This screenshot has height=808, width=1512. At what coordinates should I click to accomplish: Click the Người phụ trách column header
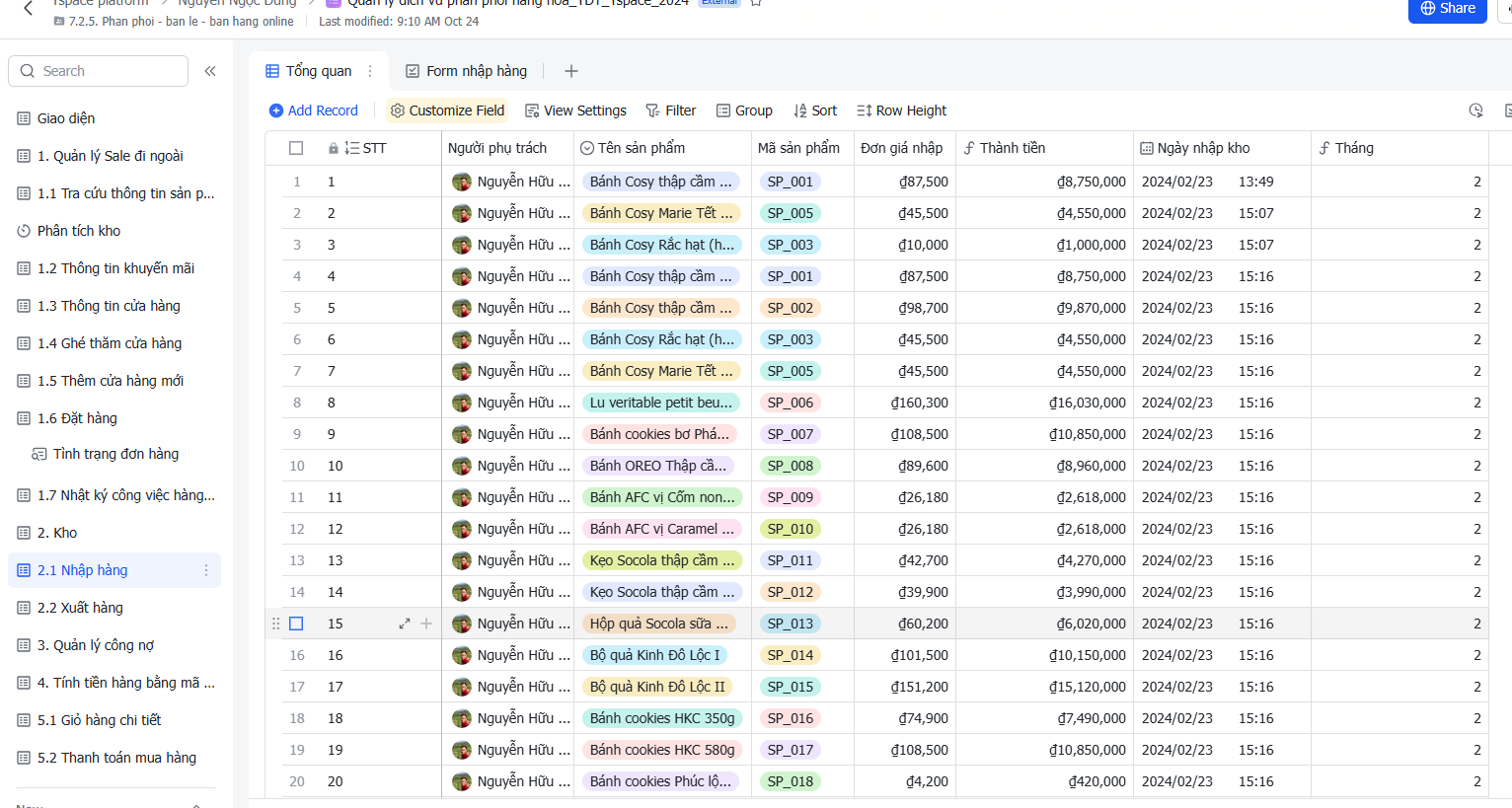(507, 148)
